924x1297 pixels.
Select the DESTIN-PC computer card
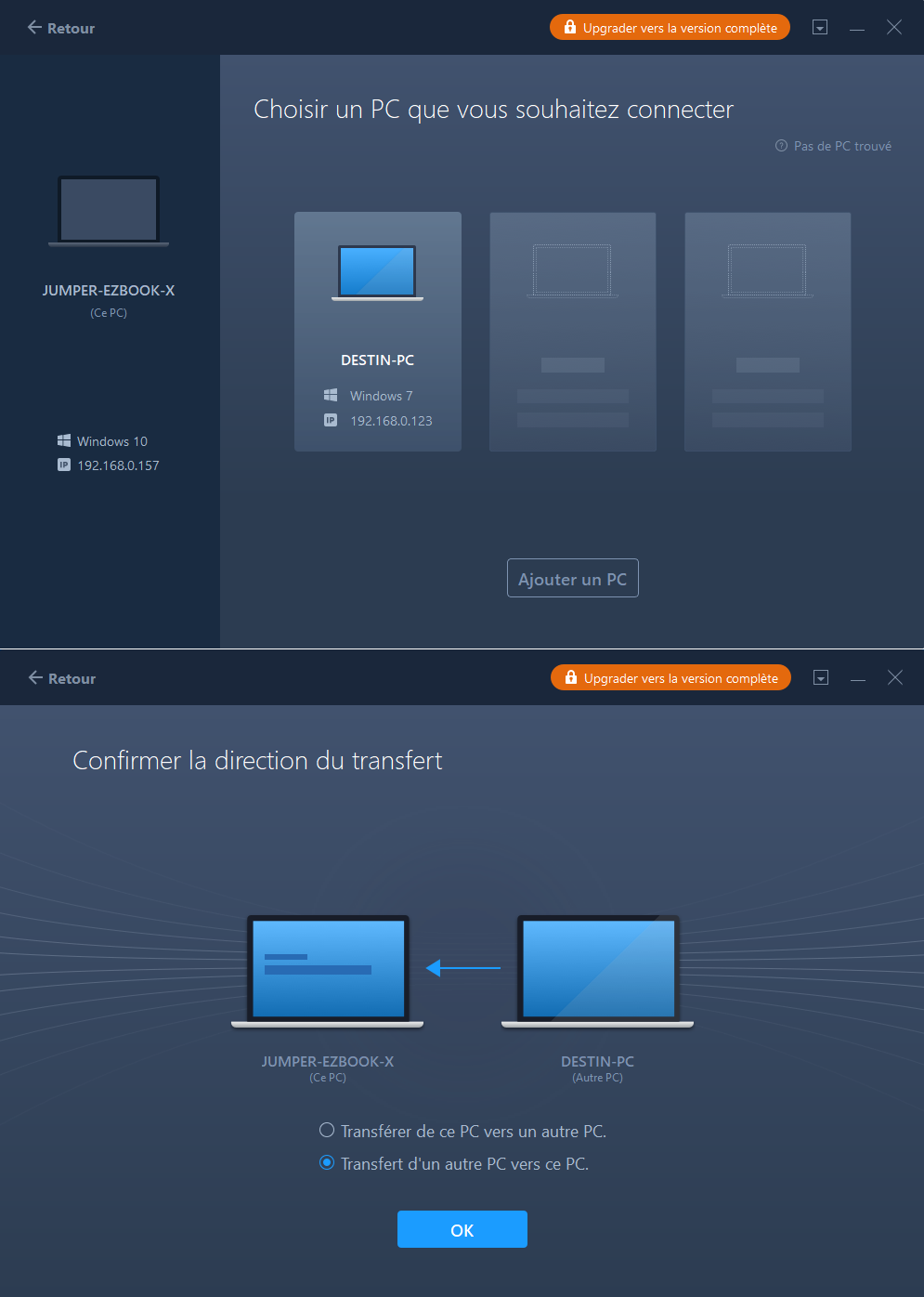point(378,332)
